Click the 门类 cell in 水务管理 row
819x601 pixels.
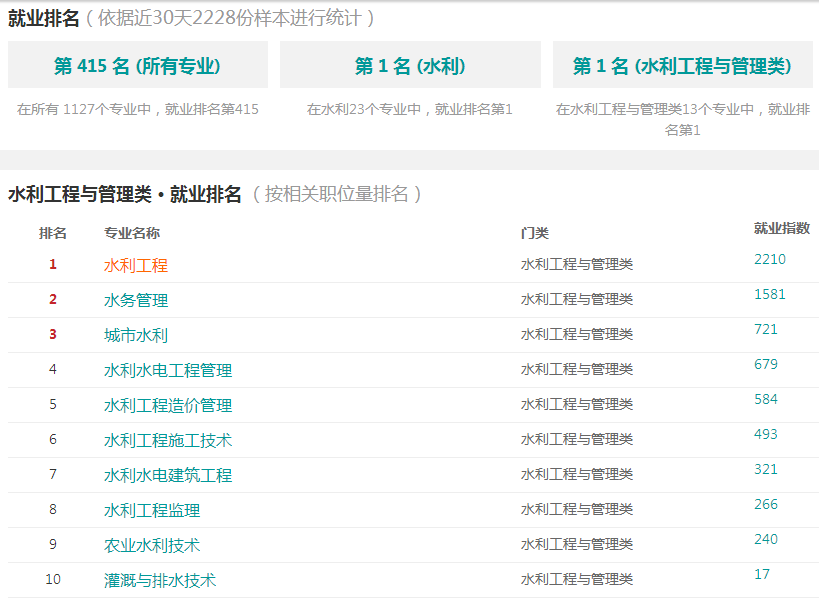pos(577,299)
